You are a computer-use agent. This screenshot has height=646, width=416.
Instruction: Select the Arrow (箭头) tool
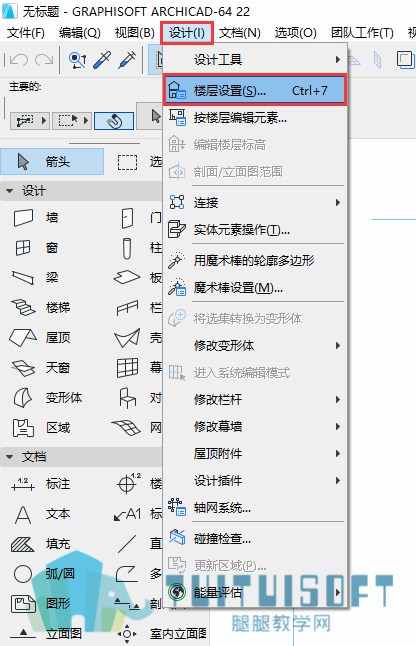pyautogui.click(x=52, y=162)
